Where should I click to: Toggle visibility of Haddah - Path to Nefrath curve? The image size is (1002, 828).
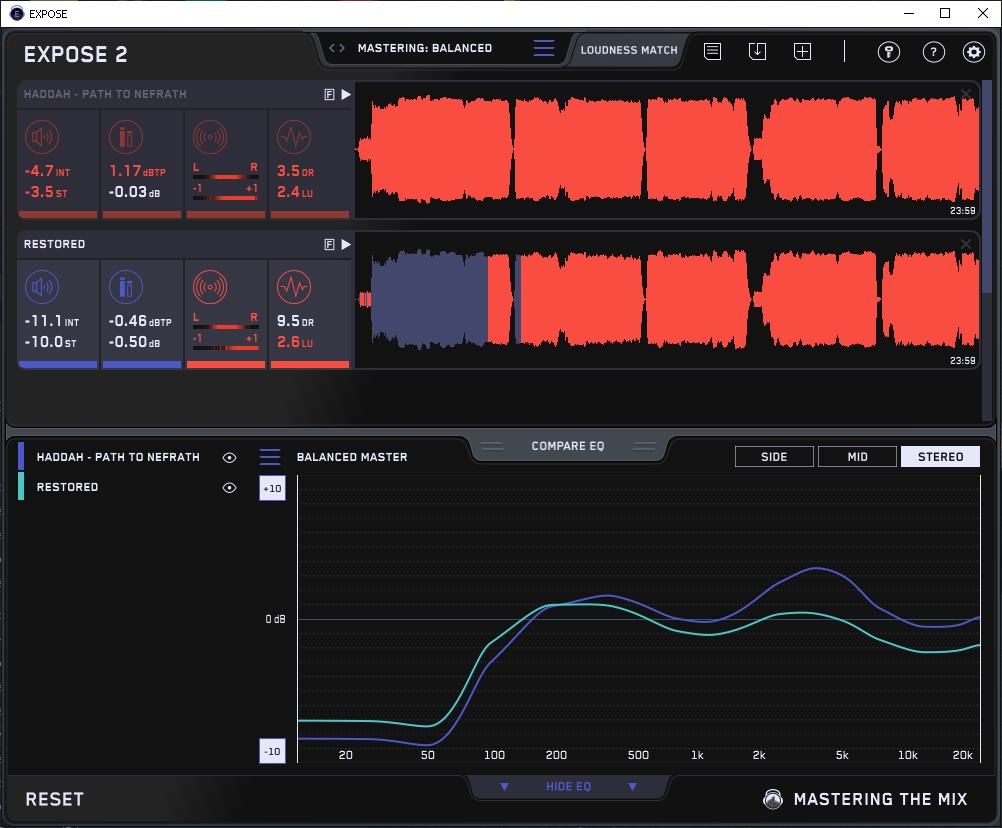pos(230,457)
